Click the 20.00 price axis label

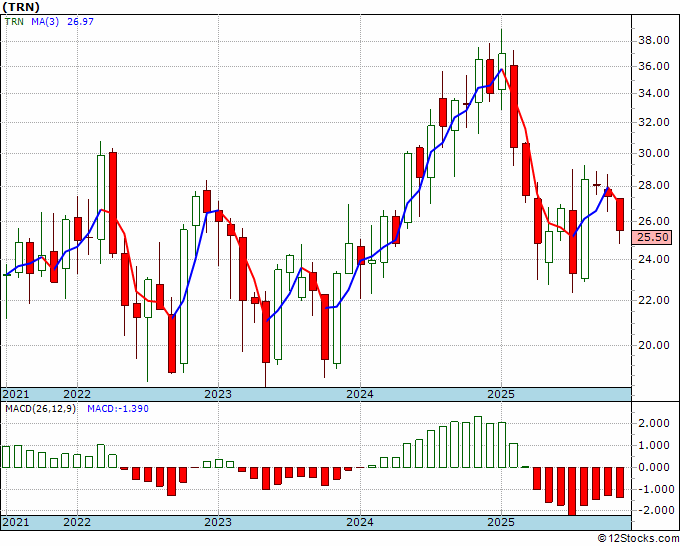point(654,345)
